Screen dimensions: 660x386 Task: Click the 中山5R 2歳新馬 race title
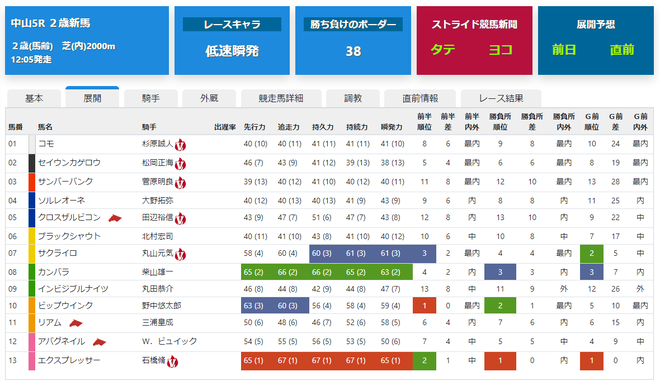(51, 23)
